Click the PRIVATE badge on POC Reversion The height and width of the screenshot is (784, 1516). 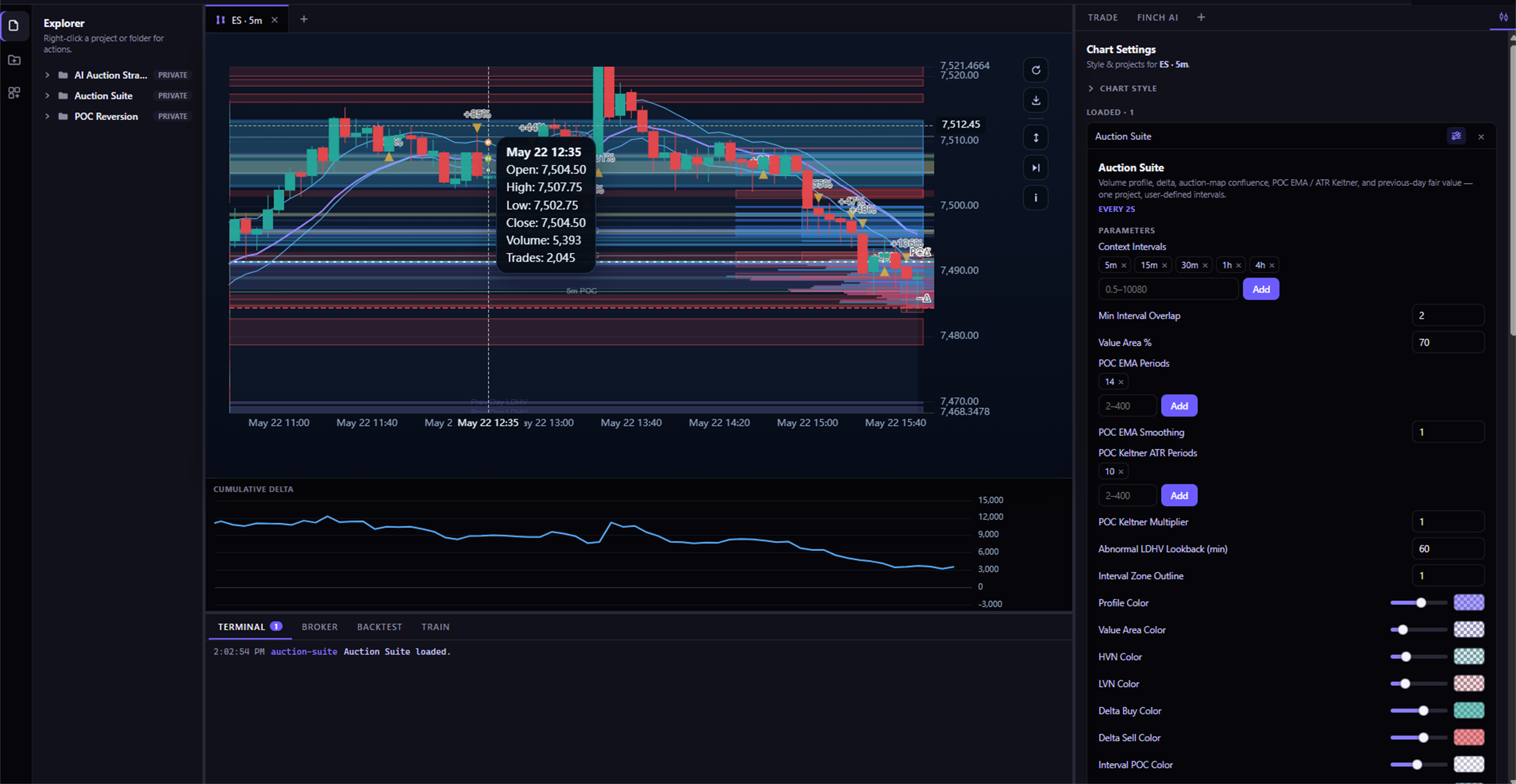click(x=172, y=117)
